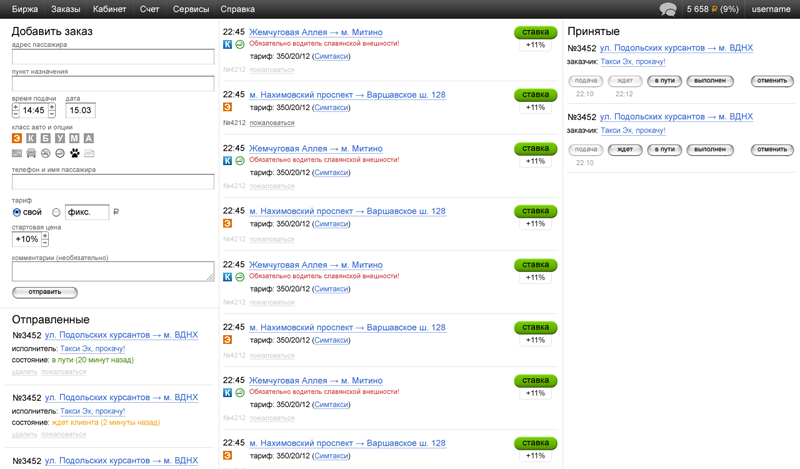Increase minutes with the right plus stepper
Viewport: 800px width, 469px height.
(52, 107)
